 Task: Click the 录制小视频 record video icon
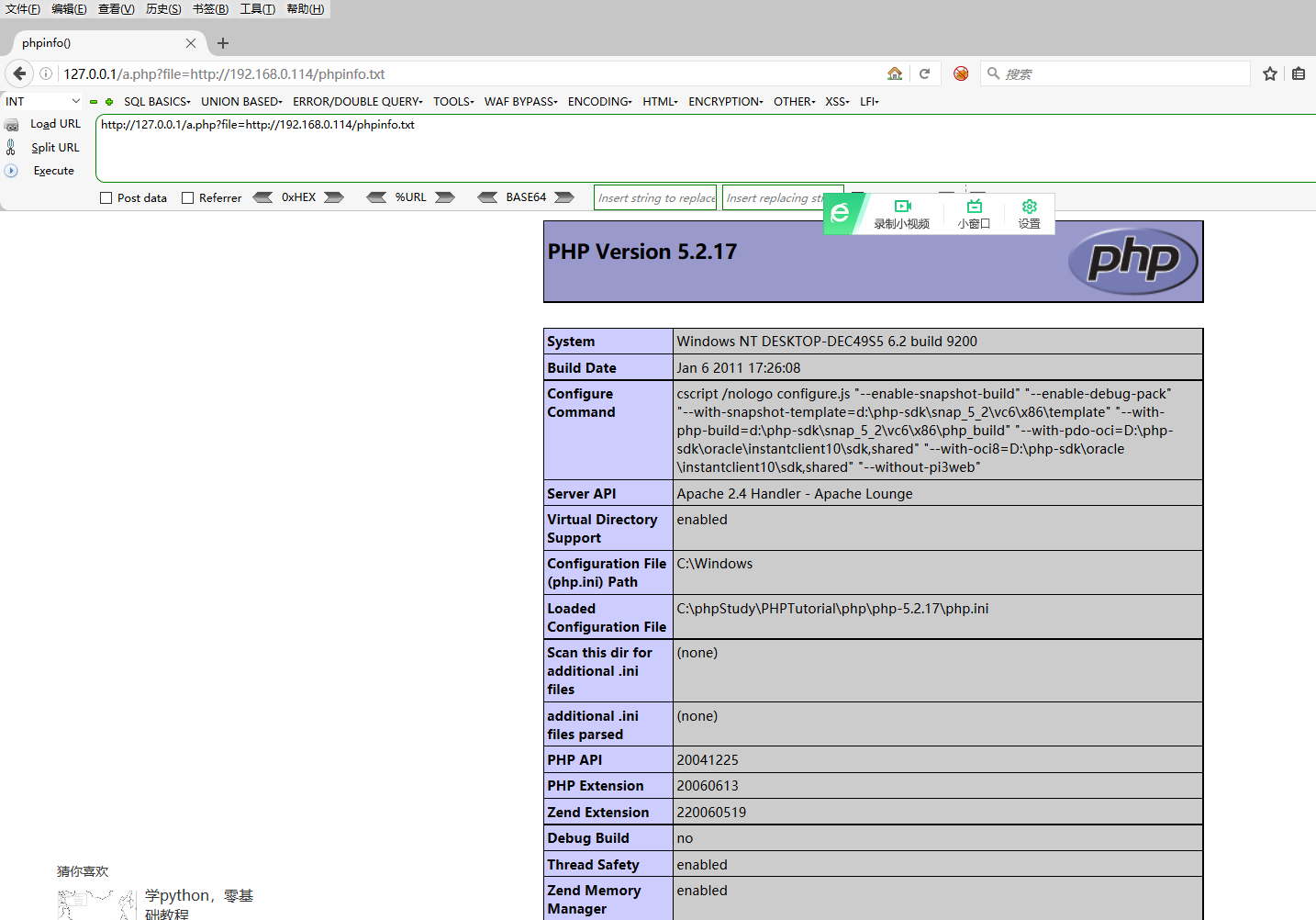(x=902, y=207)
